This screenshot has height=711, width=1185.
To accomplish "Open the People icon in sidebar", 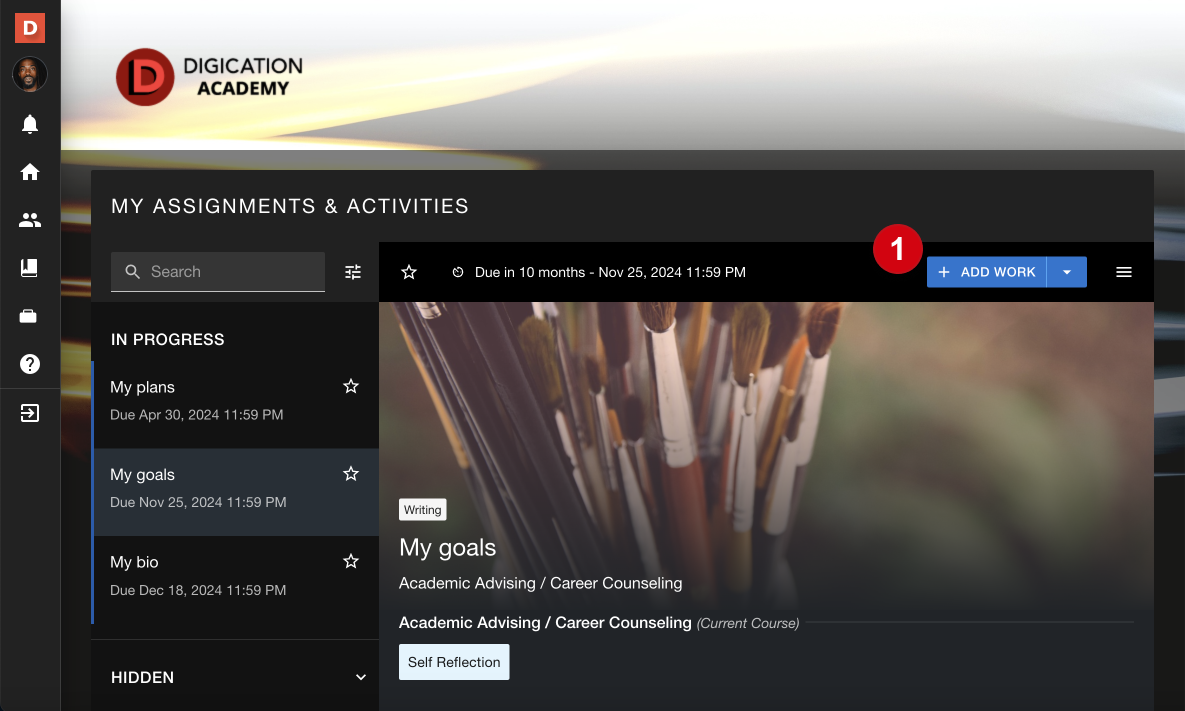I will pos(30,220).
